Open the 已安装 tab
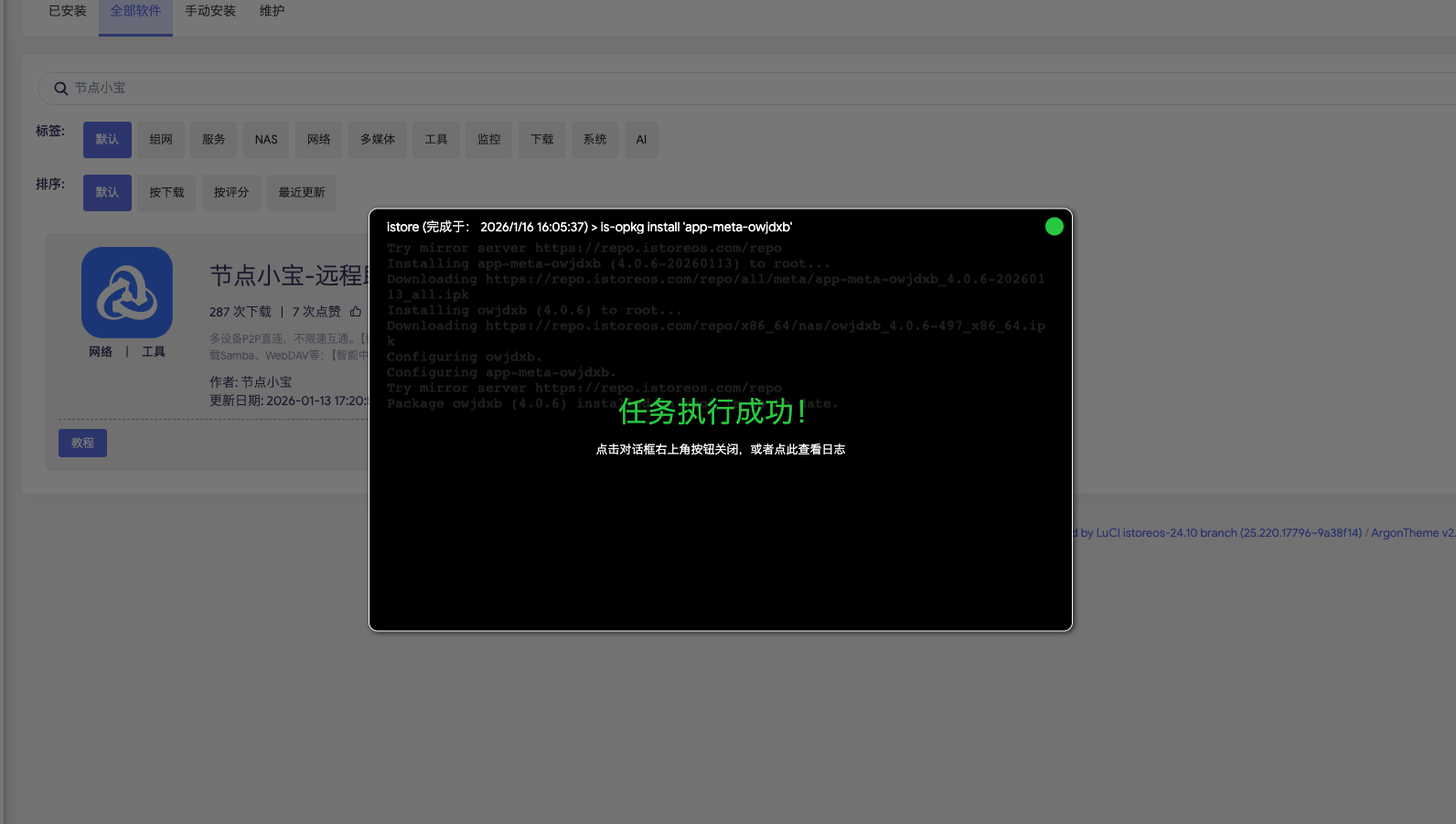 pyautogui.click(x=68, y=11)
